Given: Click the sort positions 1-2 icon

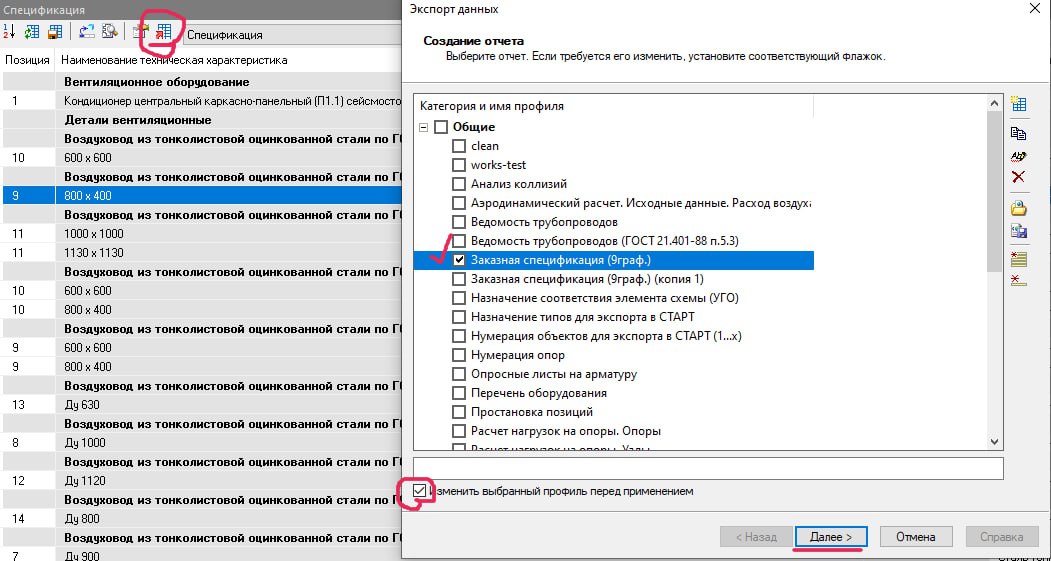Looking at the screenshot, I should [11, 32].
